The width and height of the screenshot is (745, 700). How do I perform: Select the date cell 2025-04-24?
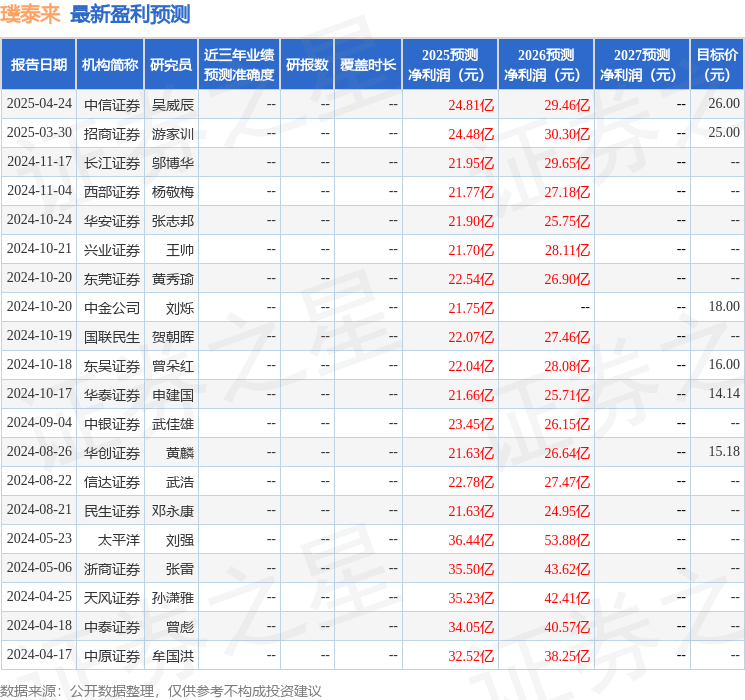[39, 104]
